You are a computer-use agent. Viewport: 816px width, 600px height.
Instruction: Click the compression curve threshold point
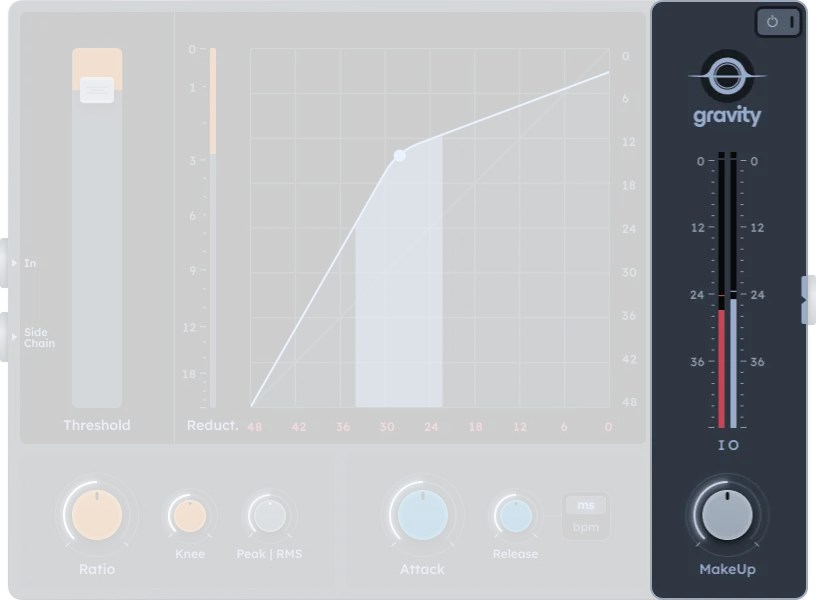[x=400, y=156]
